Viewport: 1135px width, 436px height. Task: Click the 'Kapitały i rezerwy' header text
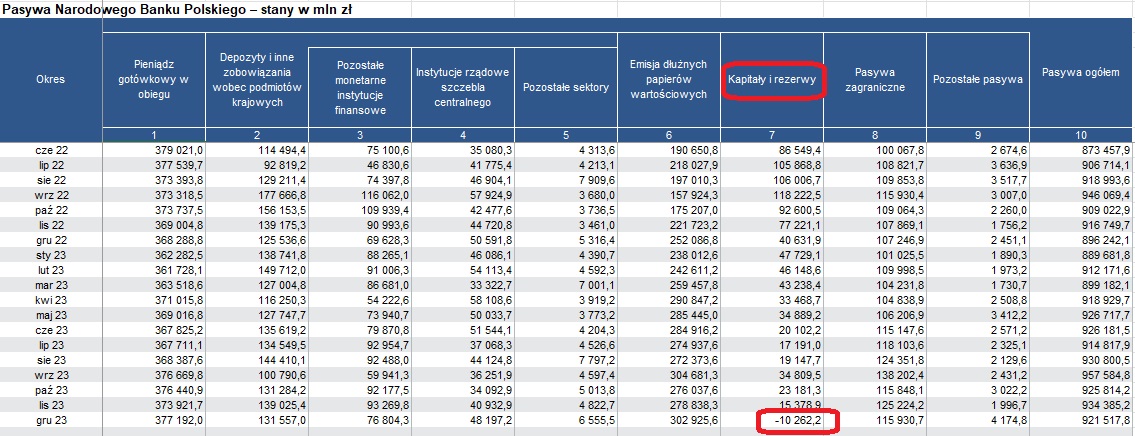pos(772,80)
